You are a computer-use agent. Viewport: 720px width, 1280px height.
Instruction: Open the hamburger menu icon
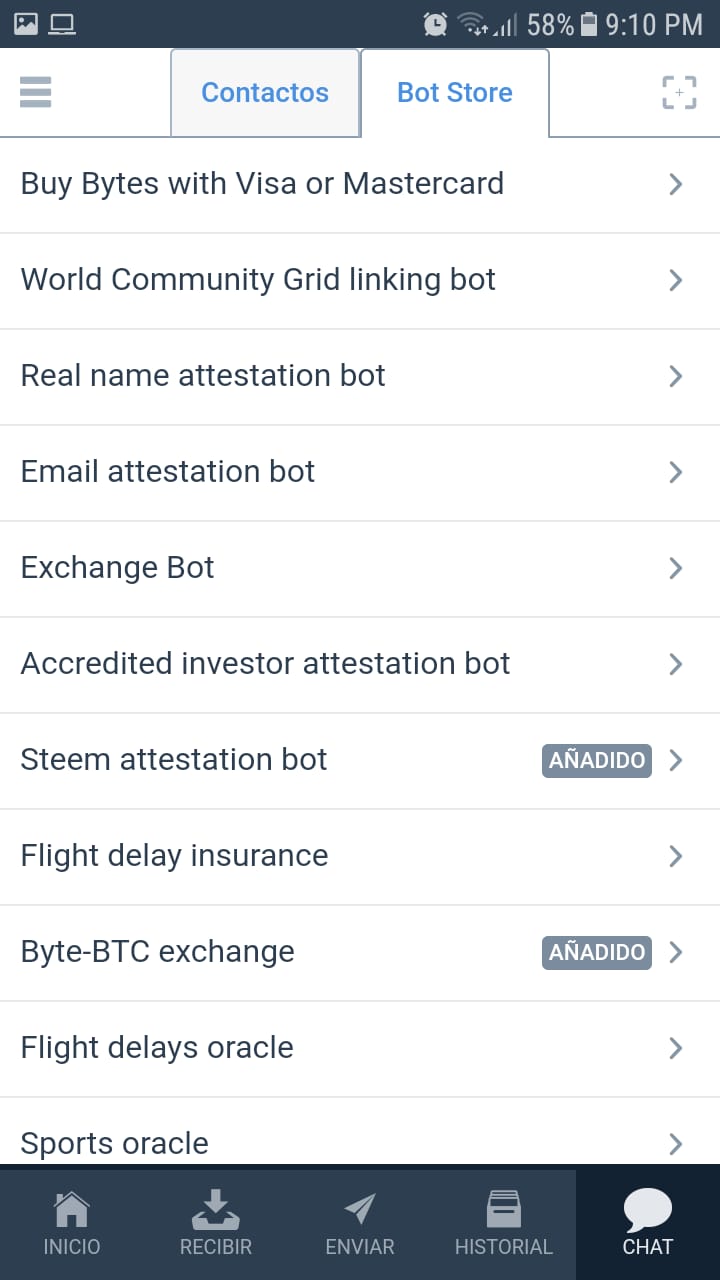(x=35, y=93)
